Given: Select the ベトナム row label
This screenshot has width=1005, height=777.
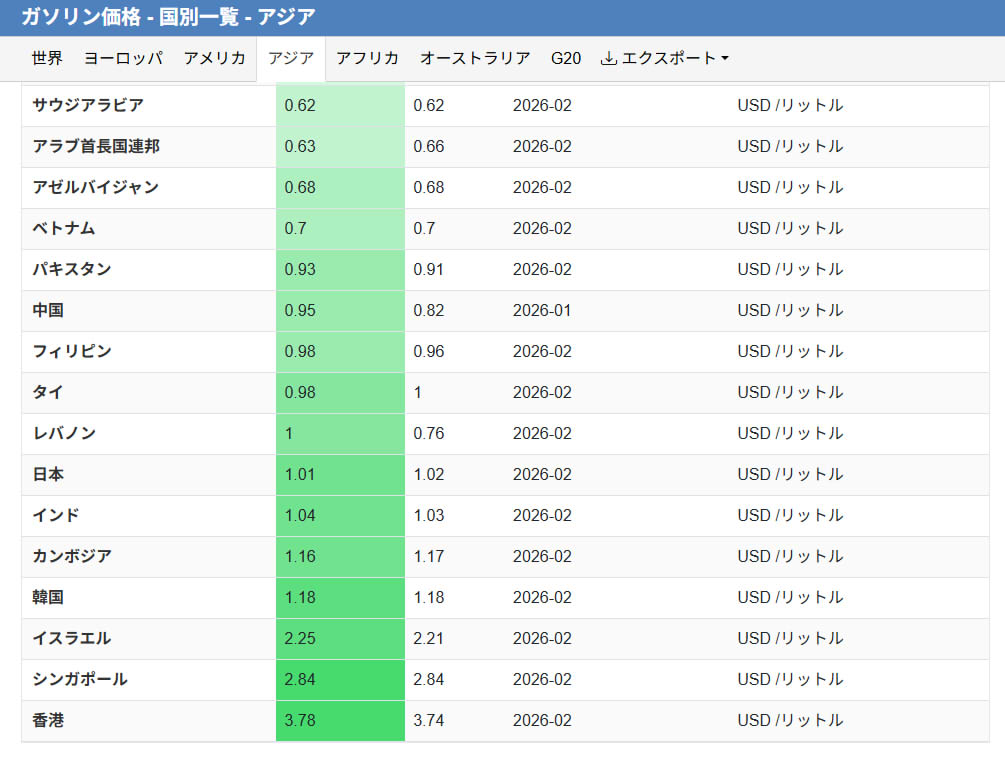Looking at the screenshot, I should (x=64, y=228).
